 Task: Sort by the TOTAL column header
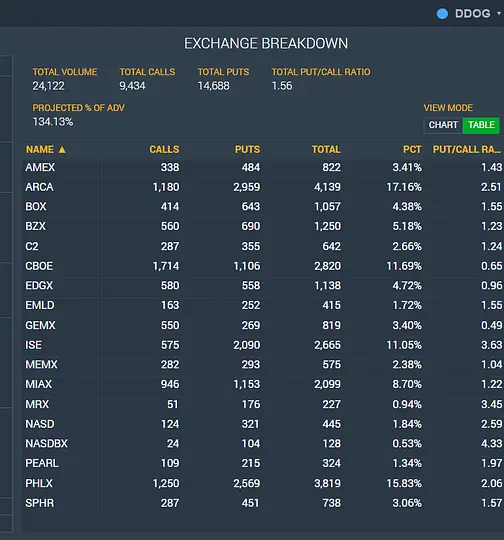(326, 149)
